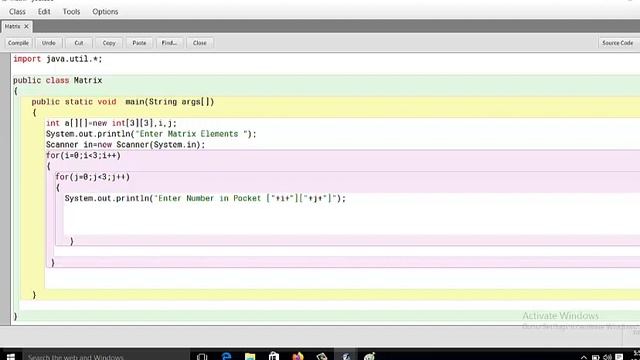Click the 'Scanner in=new Scanner(System.in);' line
The height and width of the screenshot is (360, 640).
point(125,144)
